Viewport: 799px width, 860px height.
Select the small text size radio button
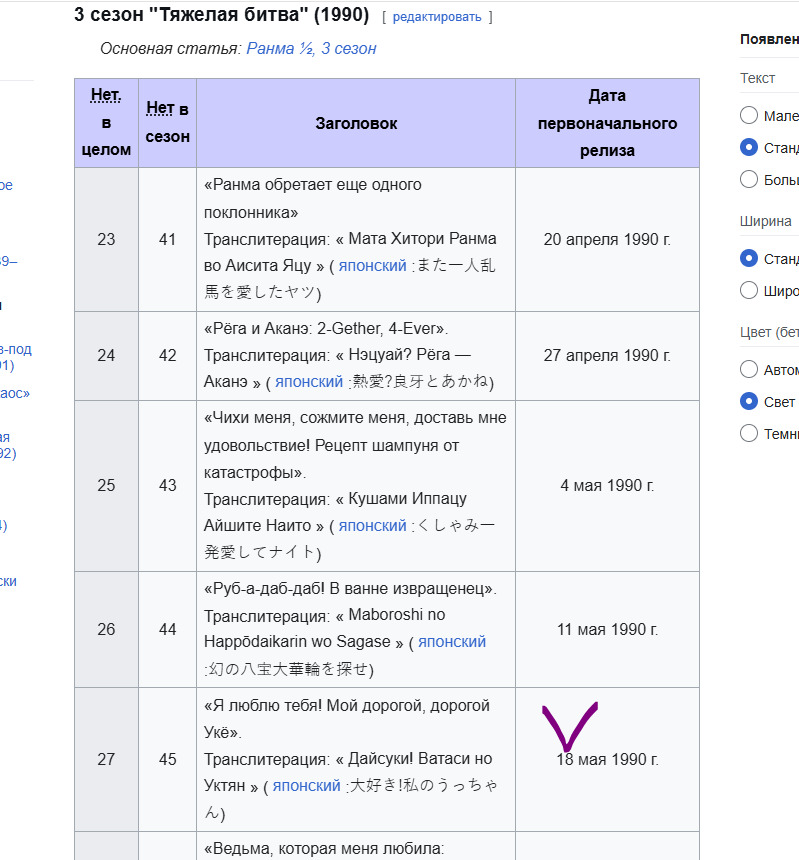point(749,115)
